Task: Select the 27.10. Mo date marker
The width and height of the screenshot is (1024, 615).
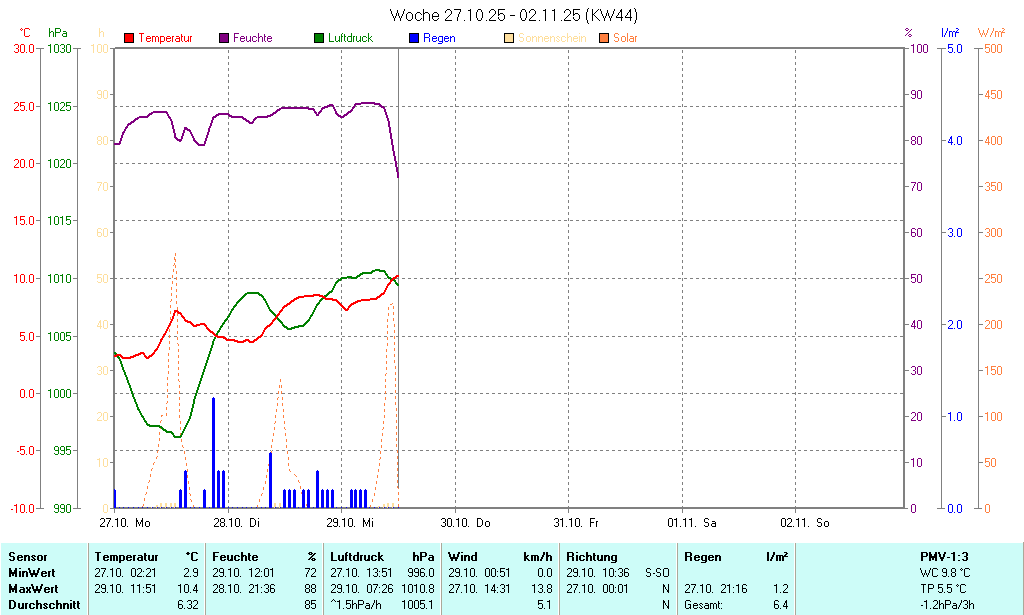Action: [x=125, y=522]
